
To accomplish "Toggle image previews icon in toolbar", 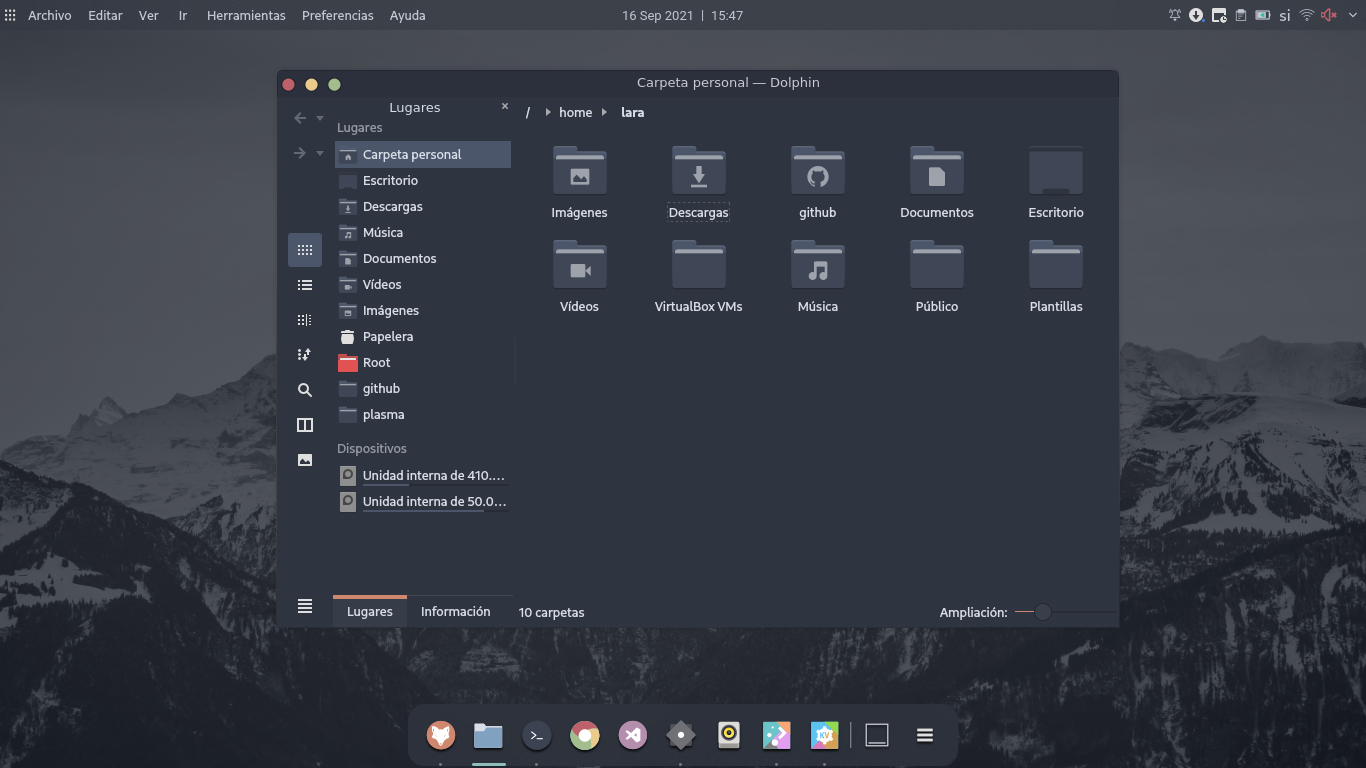I will pyautogui.click(x=305, y=460).
